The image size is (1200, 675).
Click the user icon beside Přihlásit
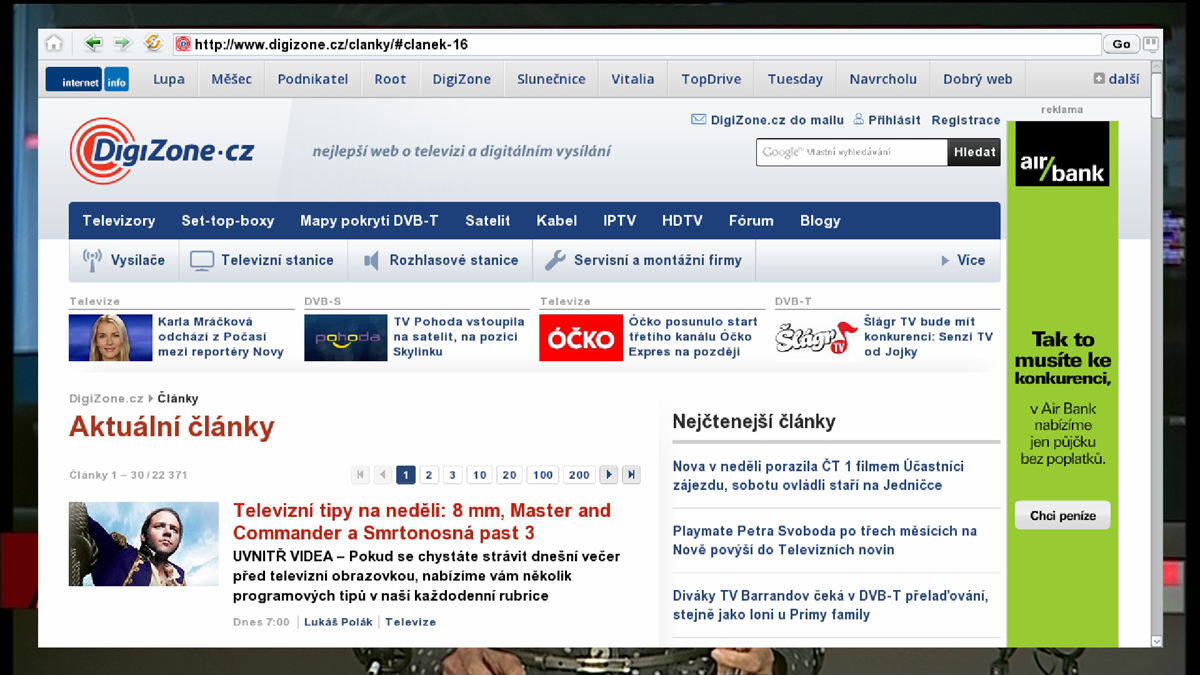point(858,120)
